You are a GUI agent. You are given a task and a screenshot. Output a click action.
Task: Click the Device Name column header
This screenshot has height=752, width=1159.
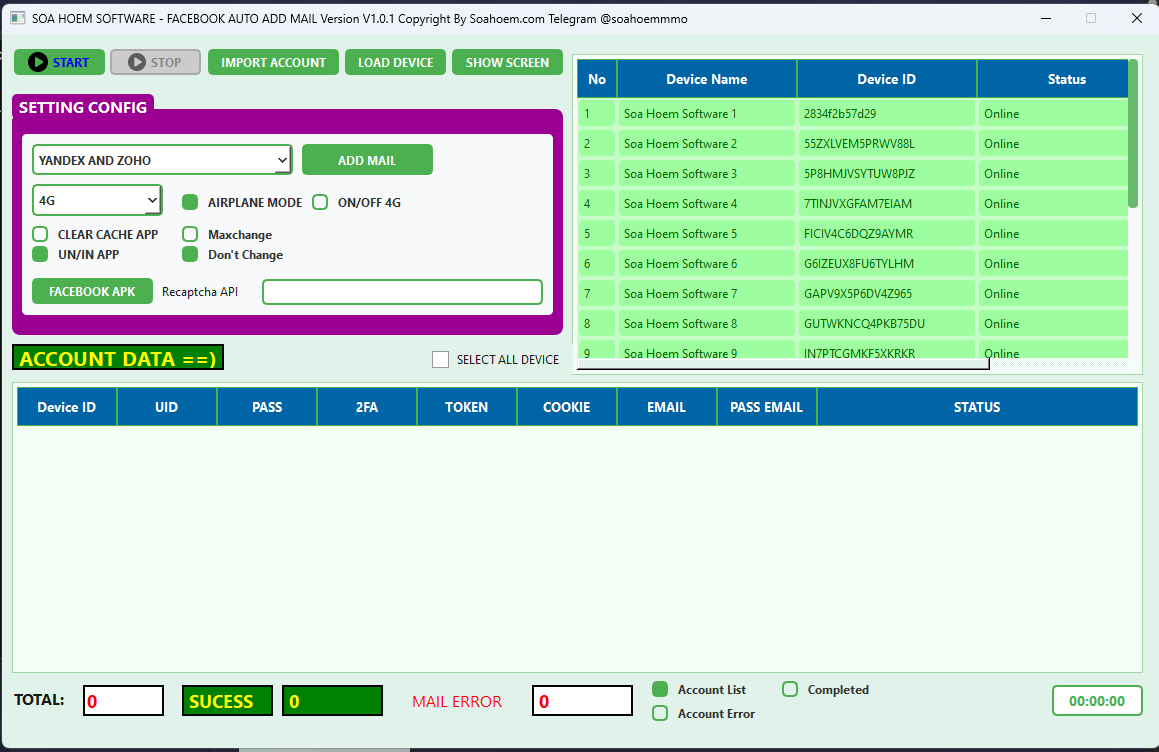coord(707,79)
